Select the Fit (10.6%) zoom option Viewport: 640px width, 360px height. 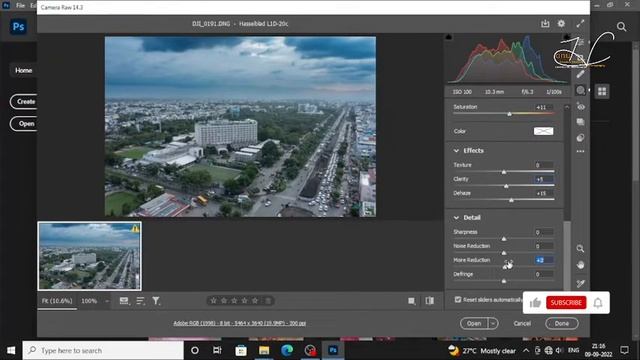[x=57, y=301]
